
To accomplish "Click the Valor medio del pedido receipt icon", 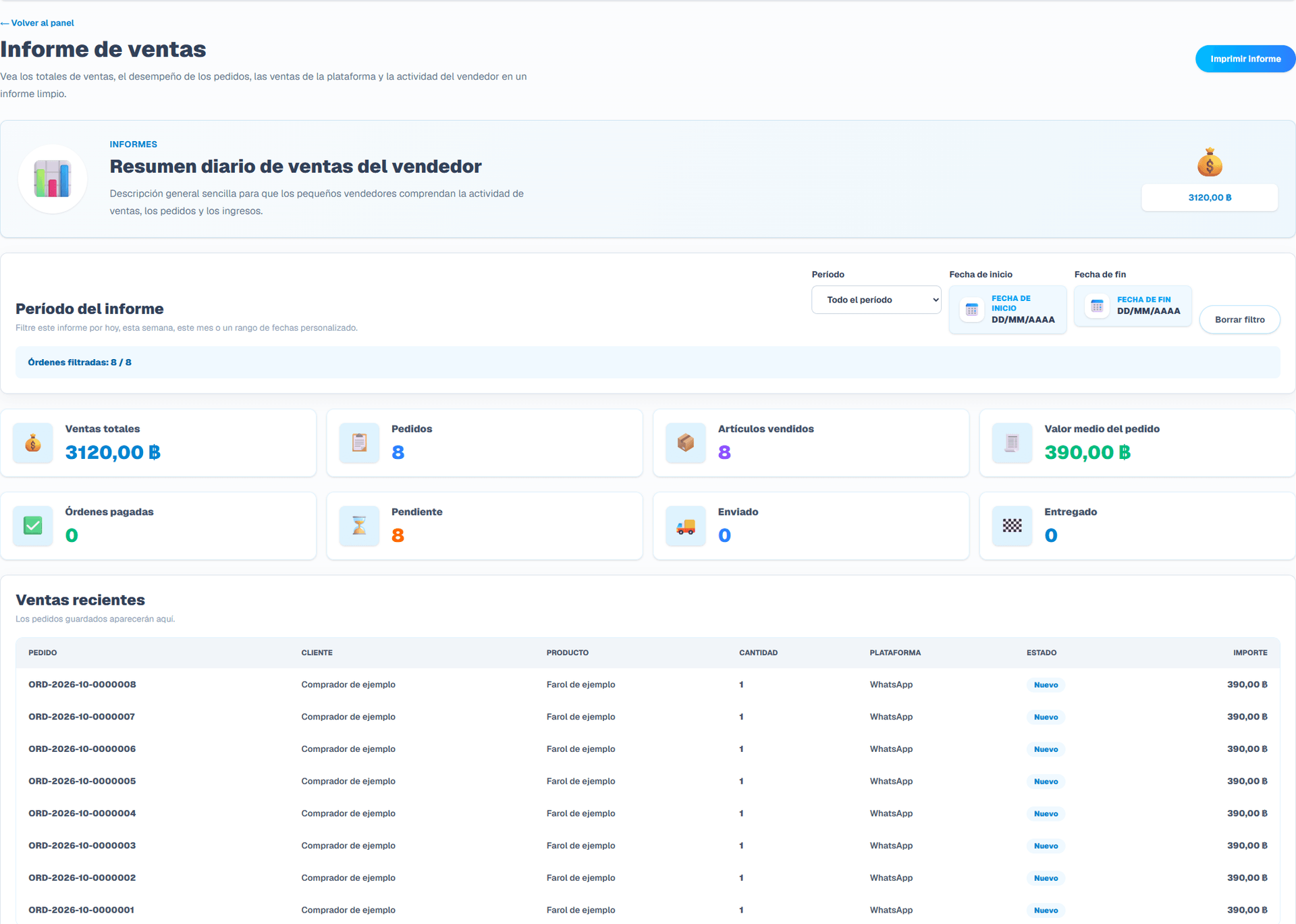I will coord(1012,443).
